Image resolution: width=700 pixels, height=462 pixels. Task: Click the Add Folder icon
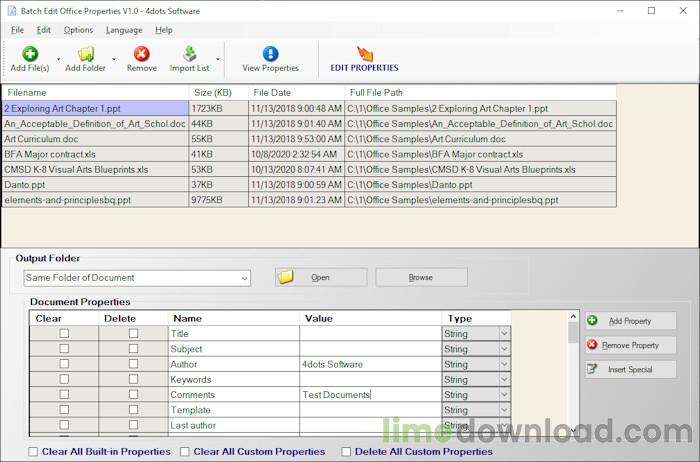[x=86, y=54]
